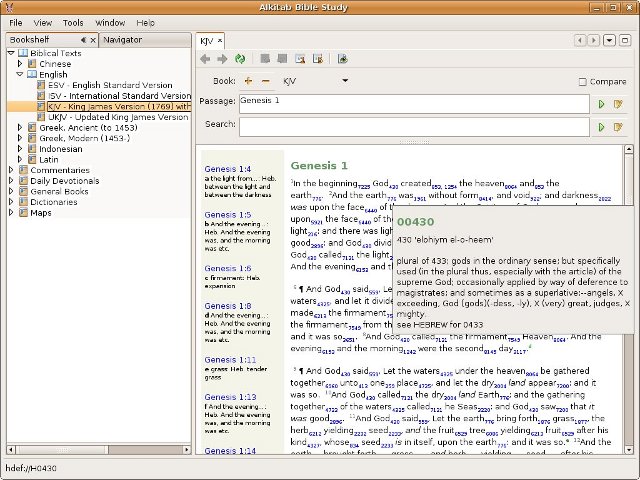Open the Window menu
Image resolution: width=640 pixels, height=480 pixels.
(x=110, y=23)
